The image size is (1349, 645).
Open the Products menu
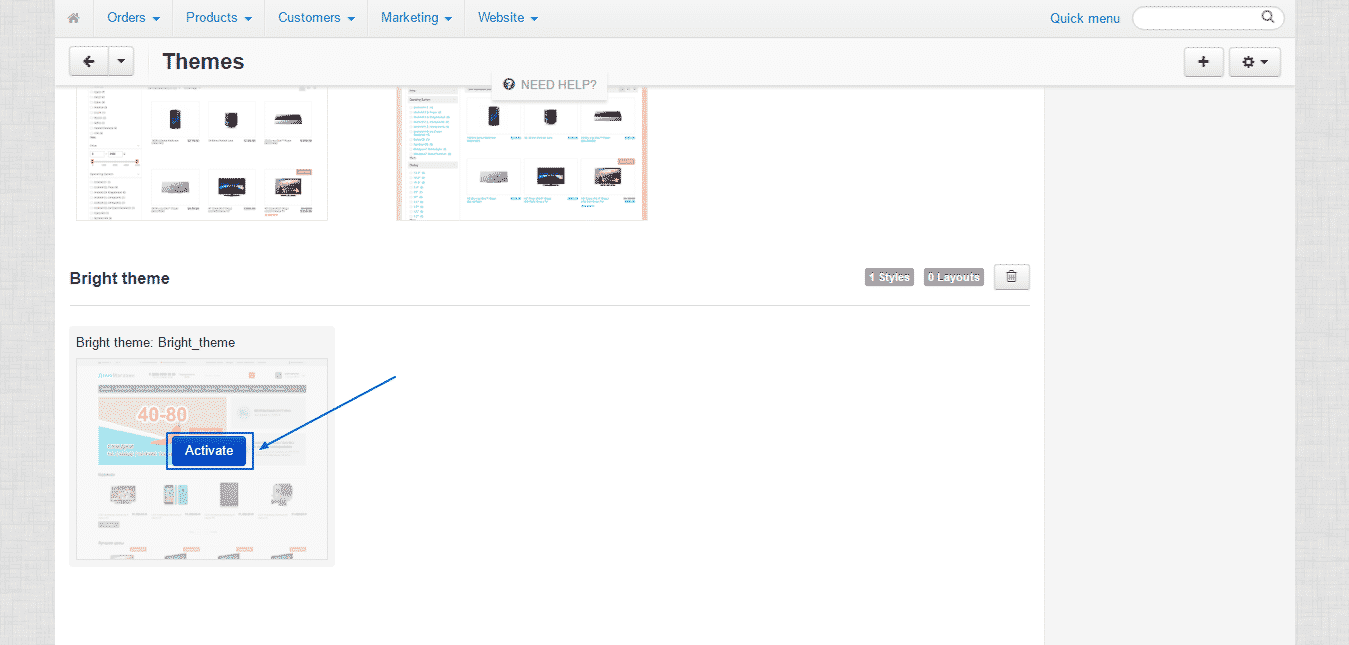[218, 17]
